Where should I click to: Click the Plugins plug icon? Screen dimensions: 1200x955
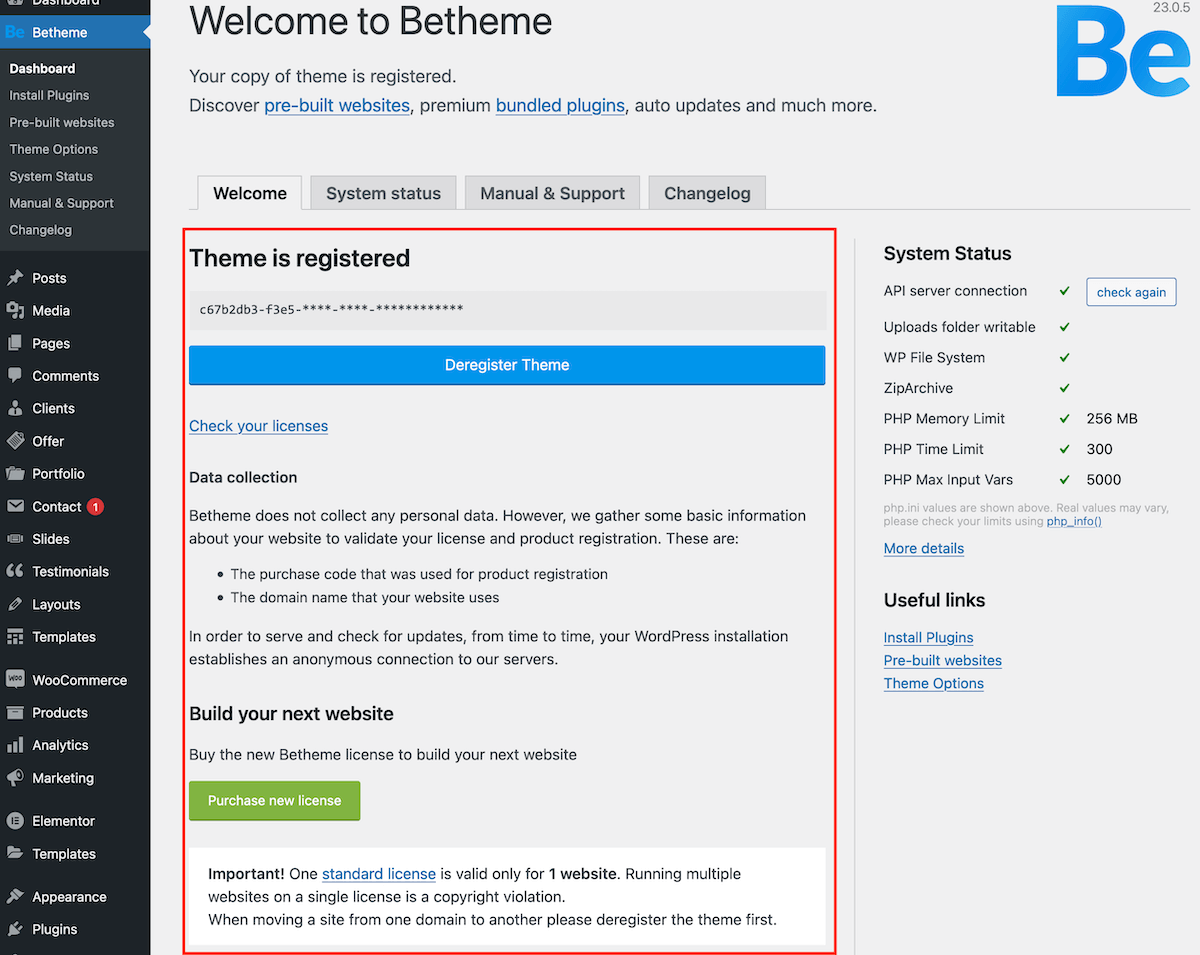click(15, 929)
